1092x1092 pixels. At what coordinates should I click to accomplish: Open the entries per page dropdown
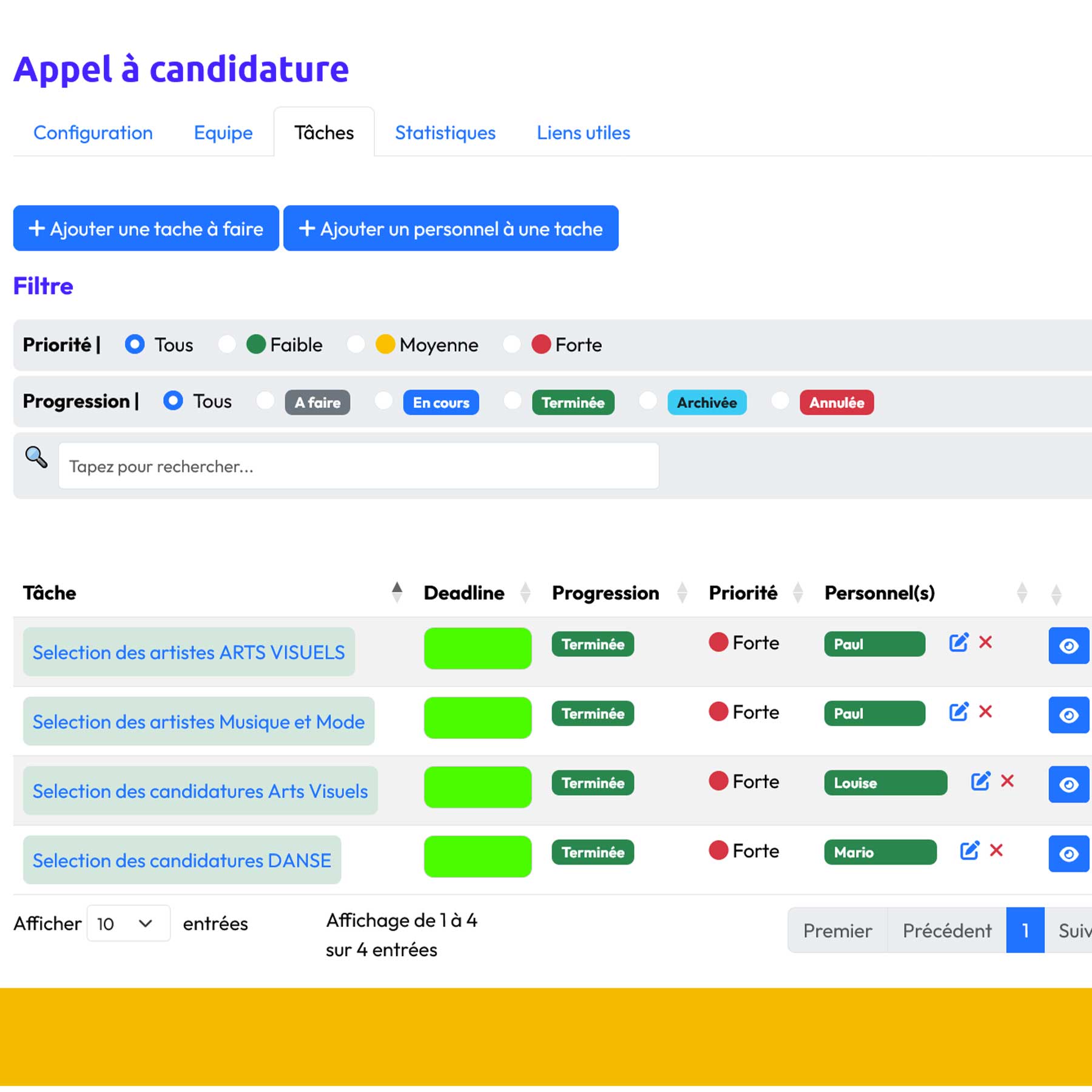point(129,923)
